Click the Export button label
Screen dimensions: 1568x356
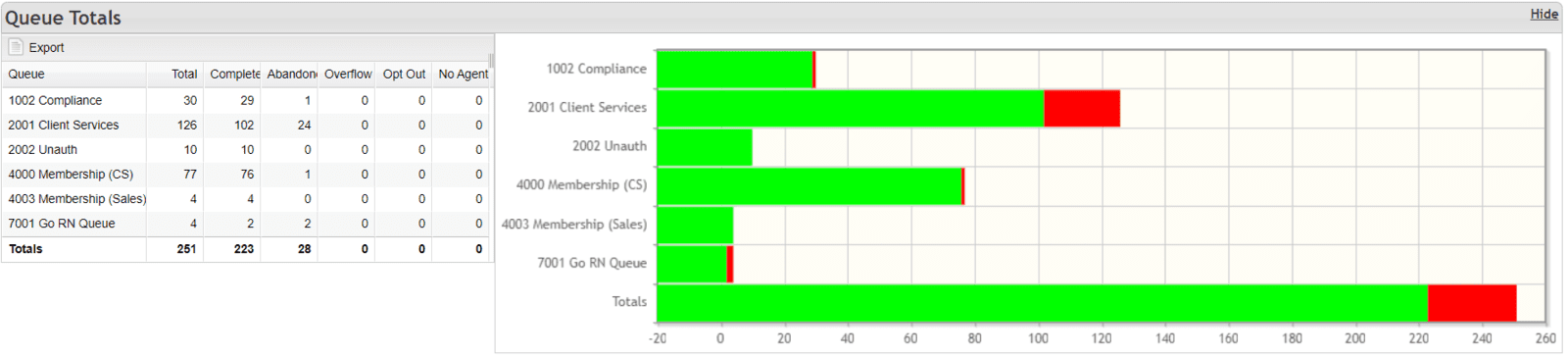(46, 47)
